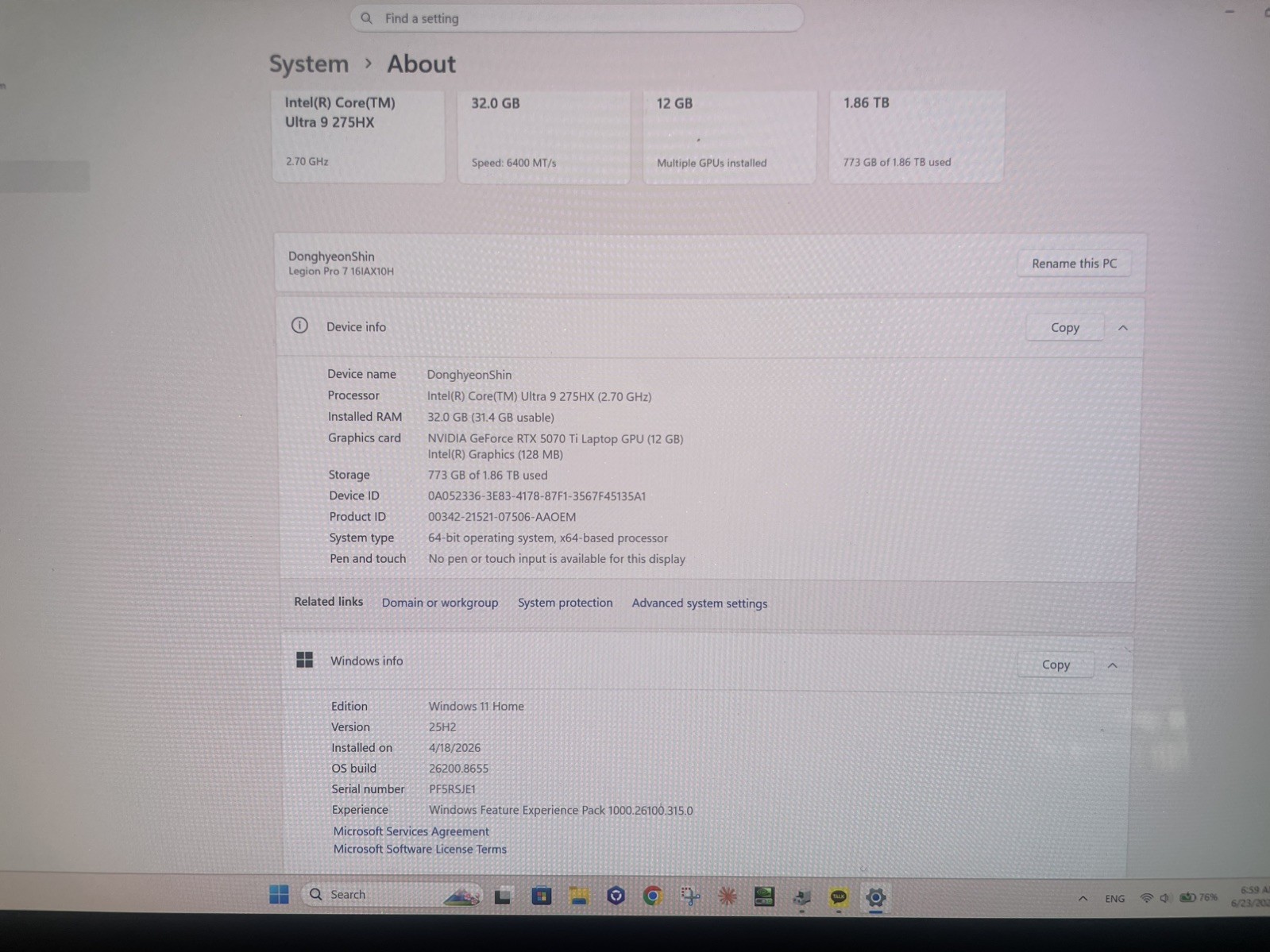This screenshot has width=1270, height=952.
Task: Open the computer-device app icon on the taskbar
Action: (801, 897)
